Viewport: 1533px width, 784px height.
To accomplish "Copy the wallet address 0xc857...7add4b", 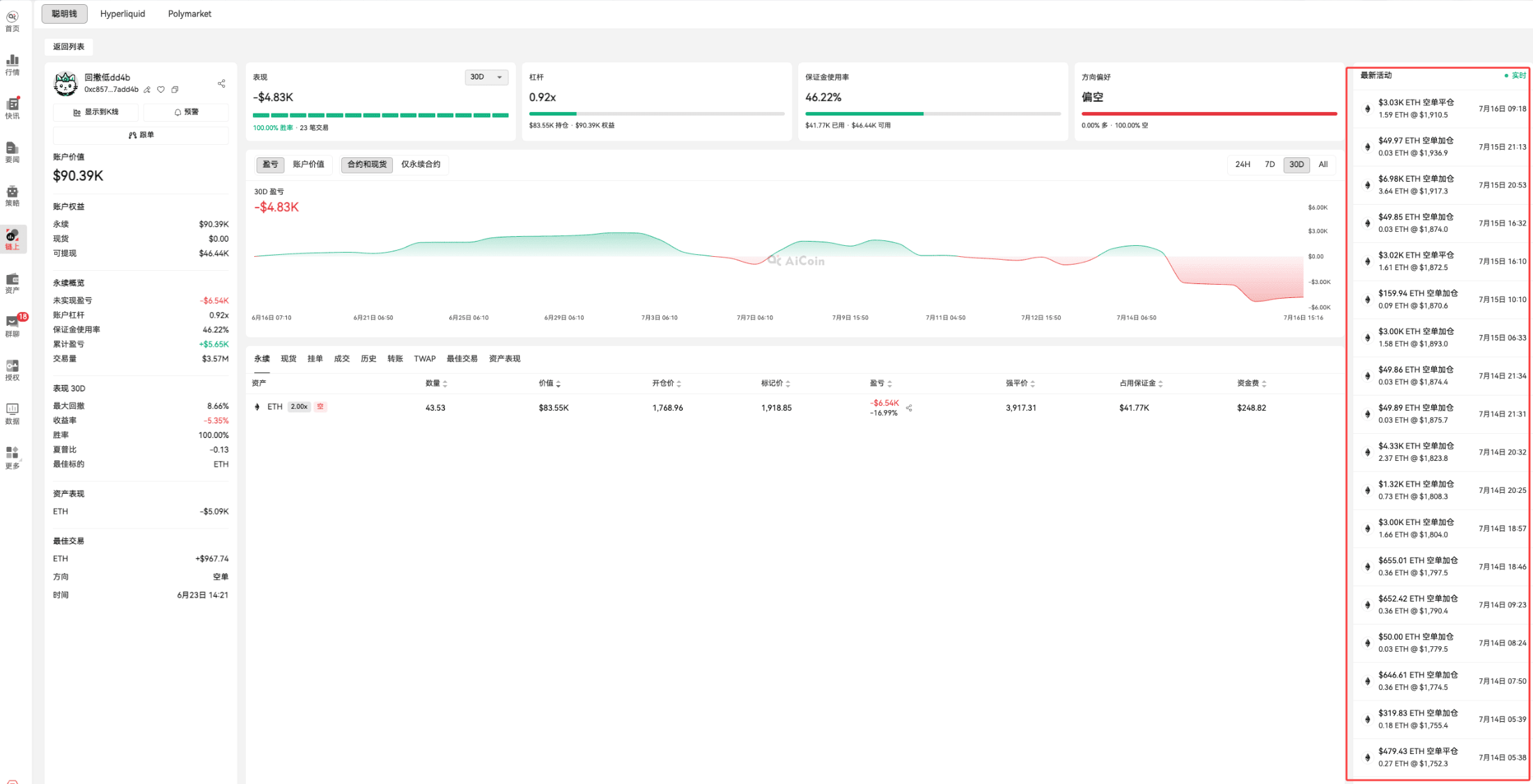I will [x=175, y=89].
